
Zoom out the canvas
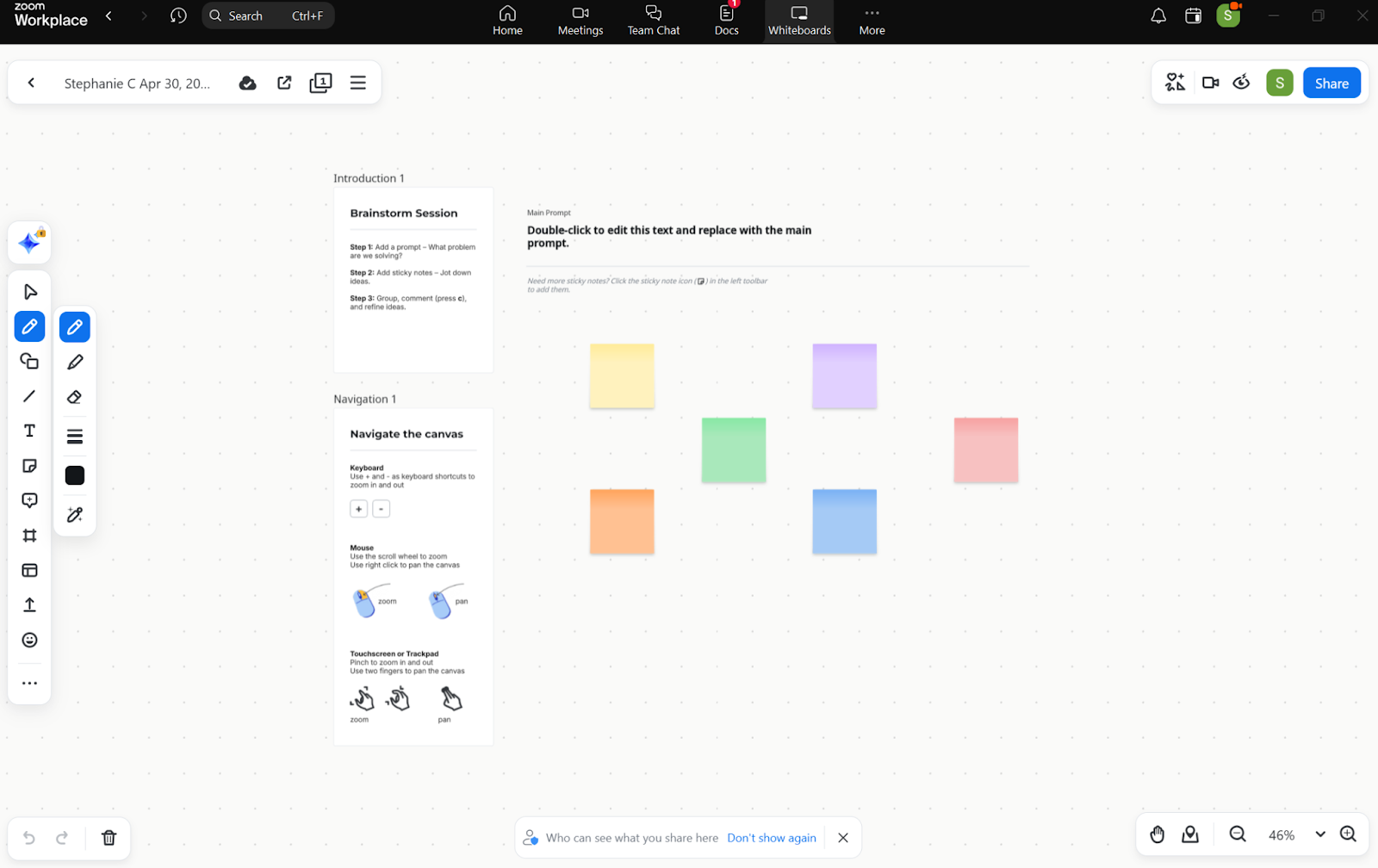1238,834
